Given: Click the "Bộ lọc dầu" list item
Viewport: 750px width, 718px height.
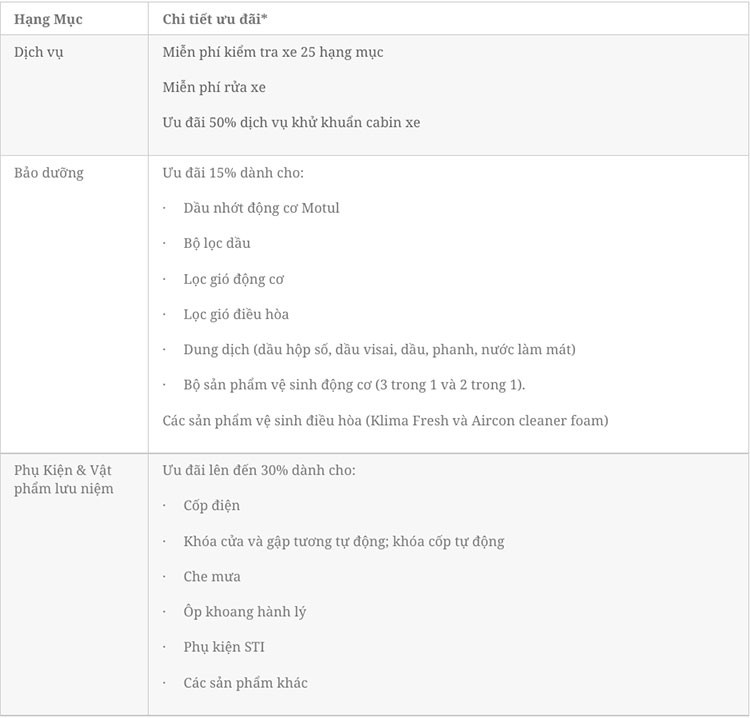Looking at the screenshot, I should click(217, 243).
